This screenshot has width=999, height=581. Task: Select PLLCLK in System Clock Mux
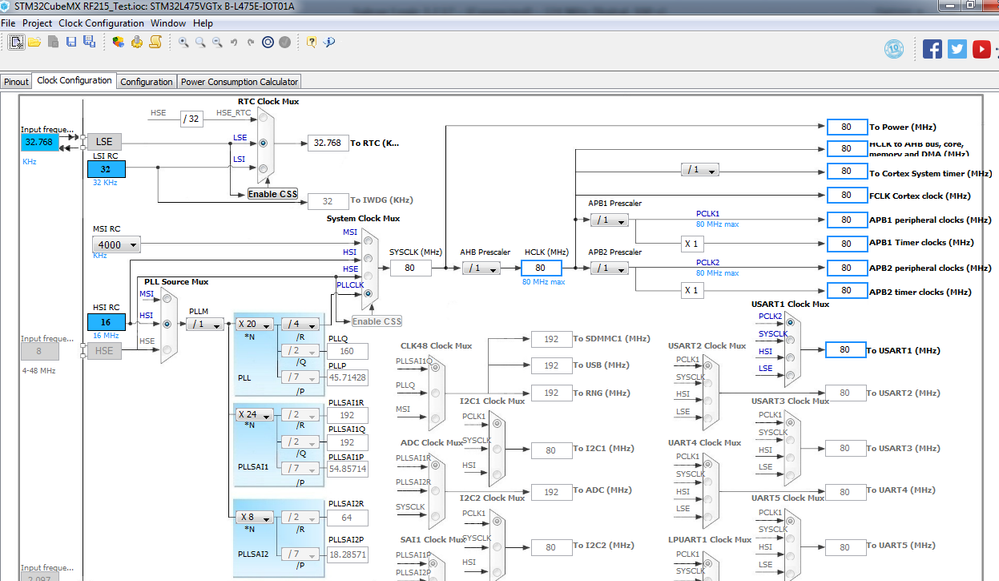point(368,294)
